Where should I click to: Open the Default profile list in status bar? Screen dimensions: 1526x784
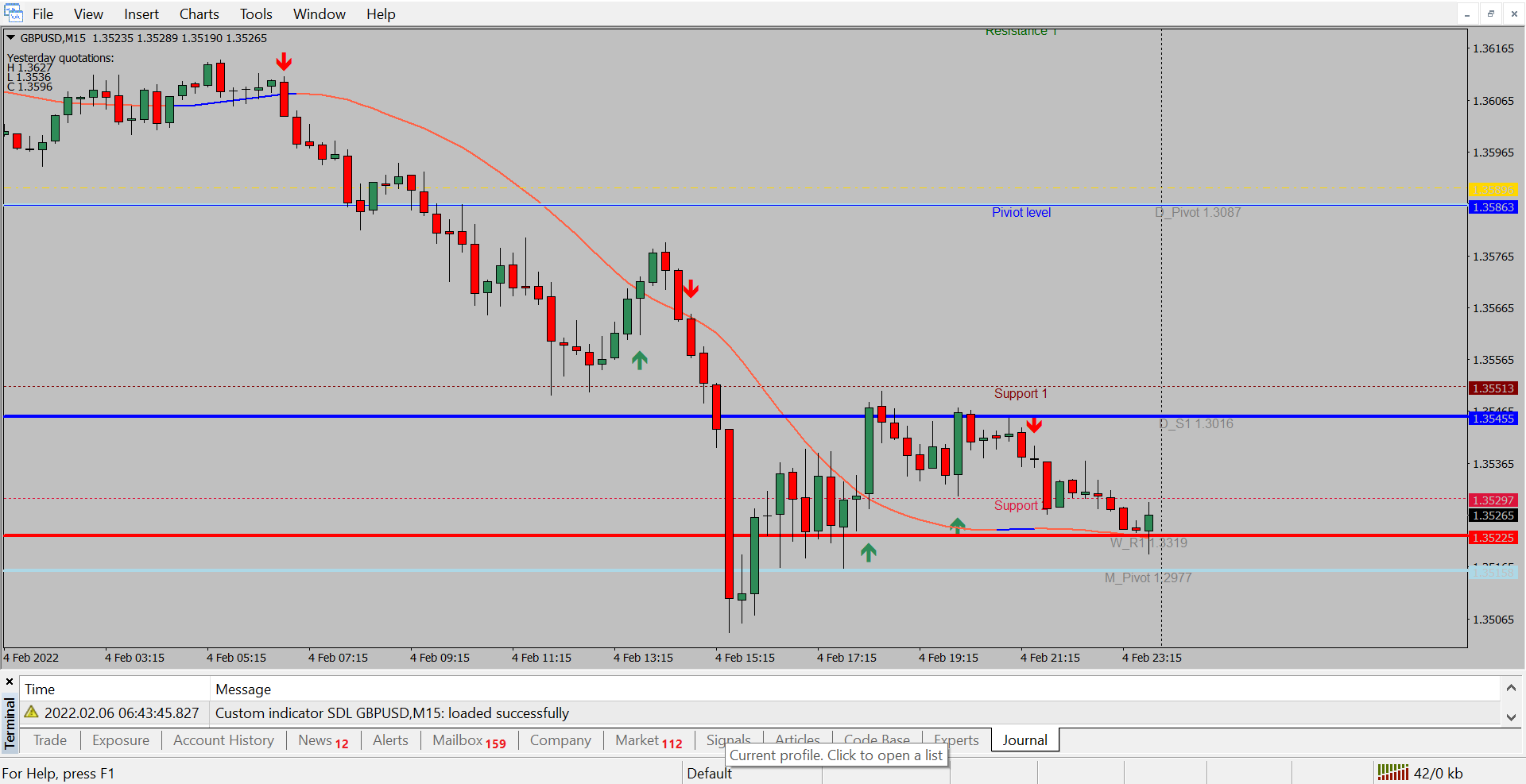(709, 773)
